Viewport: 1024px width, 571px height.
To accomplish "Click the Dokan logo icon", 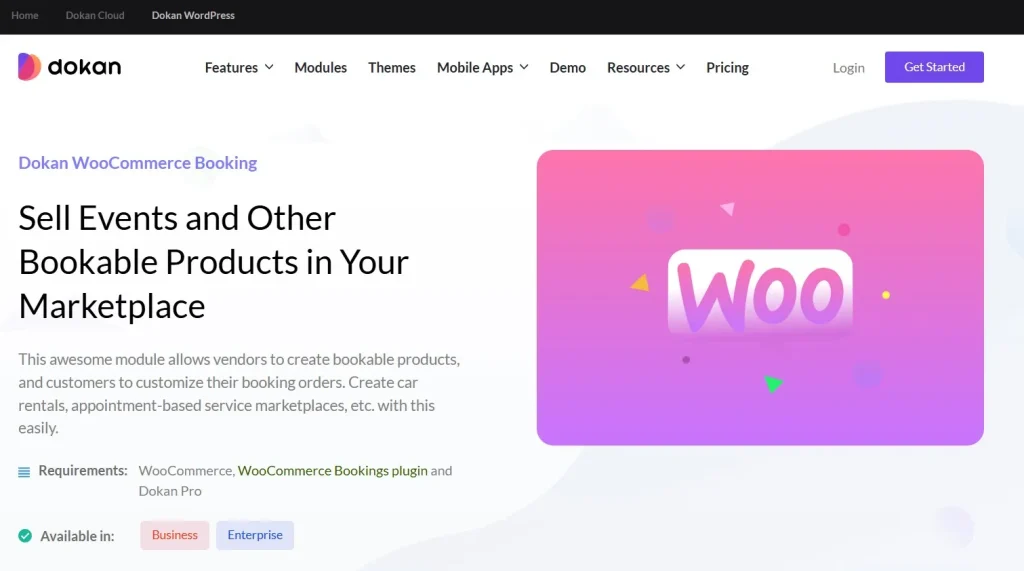I will point(29,67).
